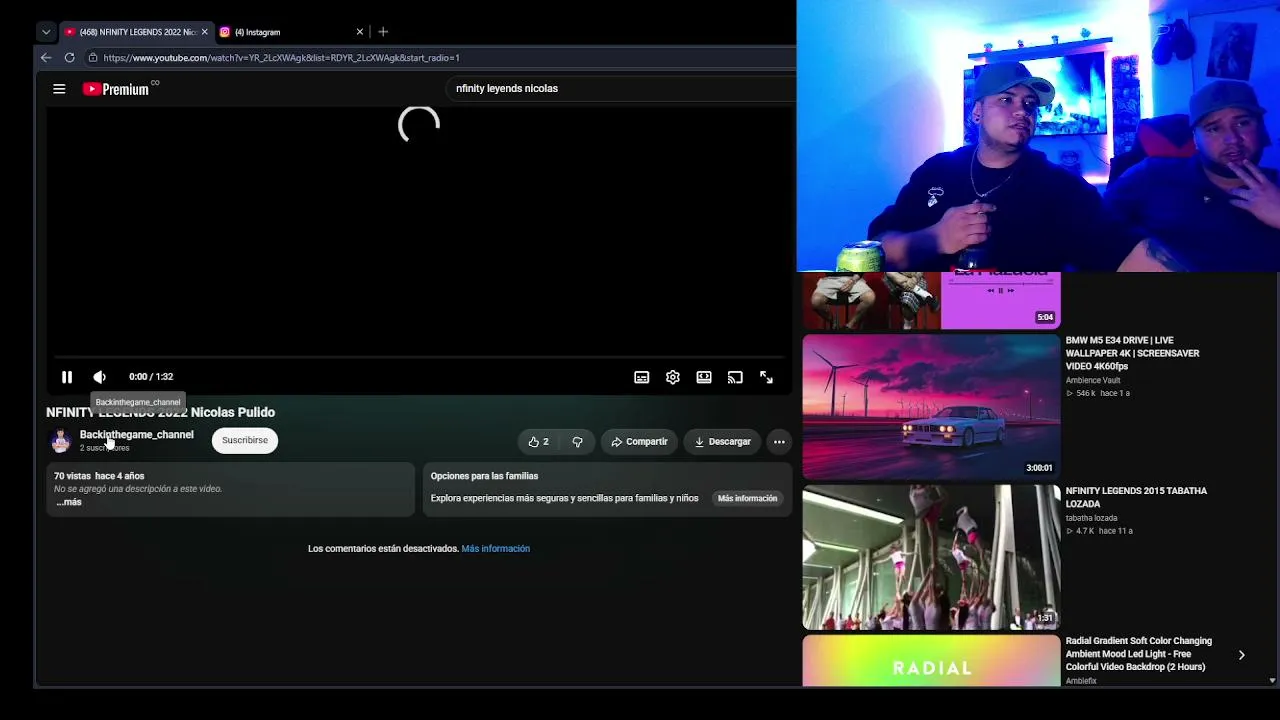
Task: Switch to theater mode icon
Action: [x=704, y=377]
